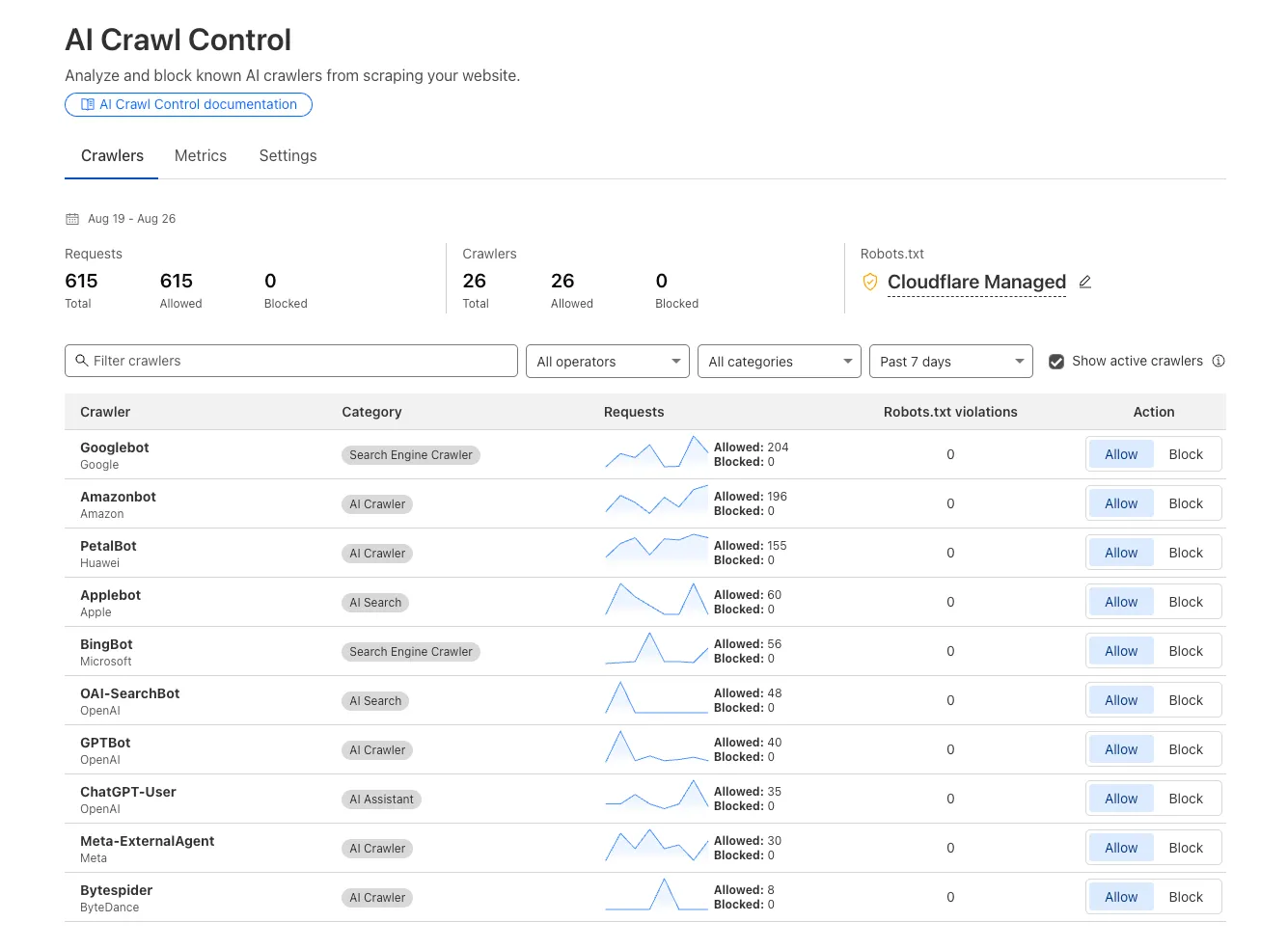Click the shield icon next to Cloudflare Managed
Screen dimensions: 1288x949
click(x=869, y=283)
